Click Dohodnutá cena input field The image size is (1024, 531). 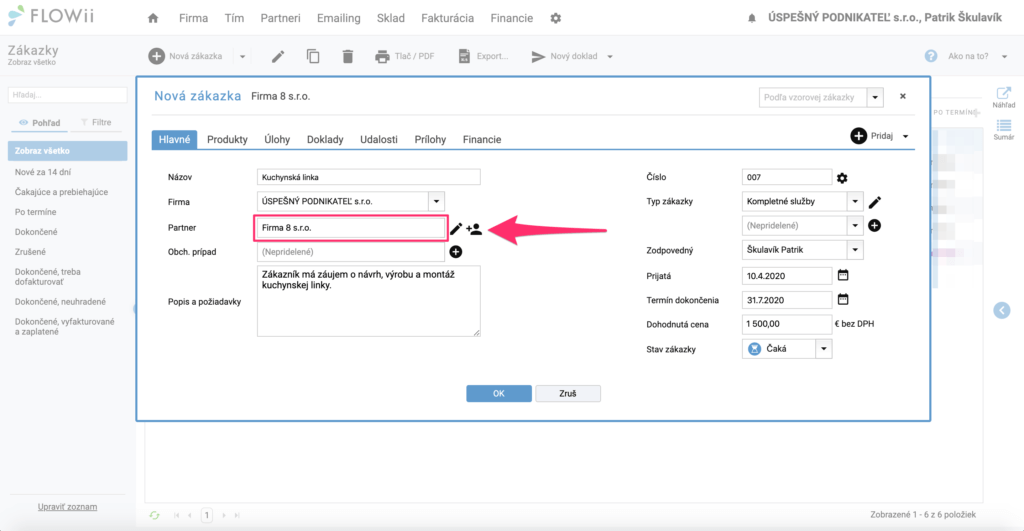click(x=787, y=324)
